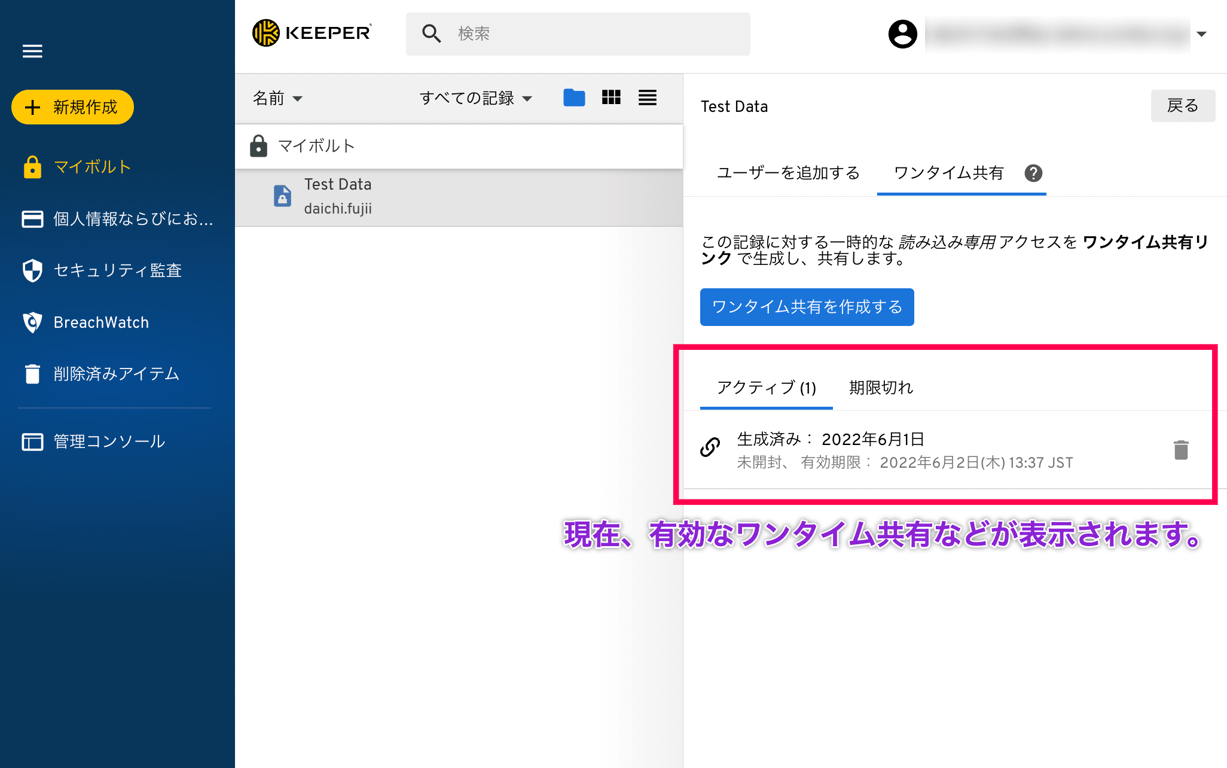Switch to the 期限切れ tab
1227x768 pixels.
pos(882,388)
